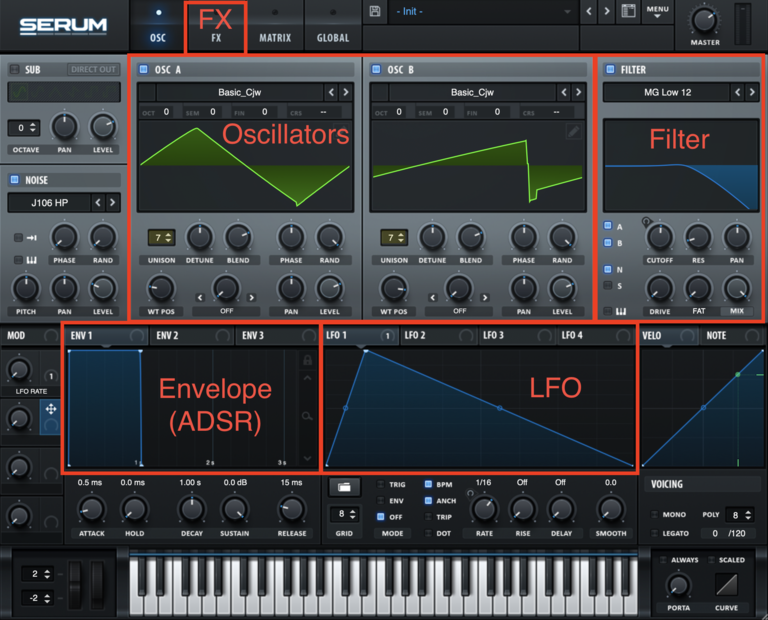The image size is (768, 620).
Task: Select next OSC A wavetable arrow
Action: pos(346,92)
